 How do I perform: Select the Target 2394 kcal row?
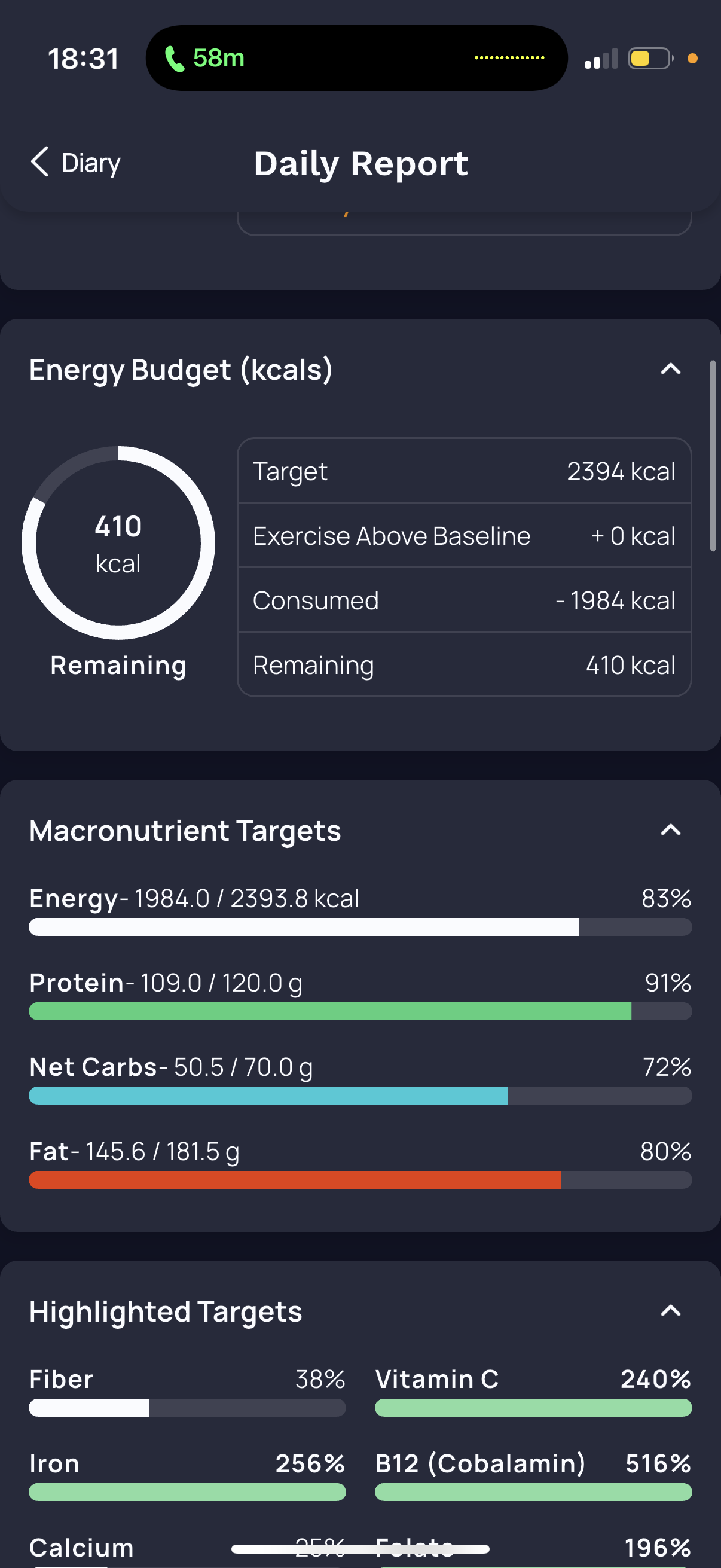[465, 471]
